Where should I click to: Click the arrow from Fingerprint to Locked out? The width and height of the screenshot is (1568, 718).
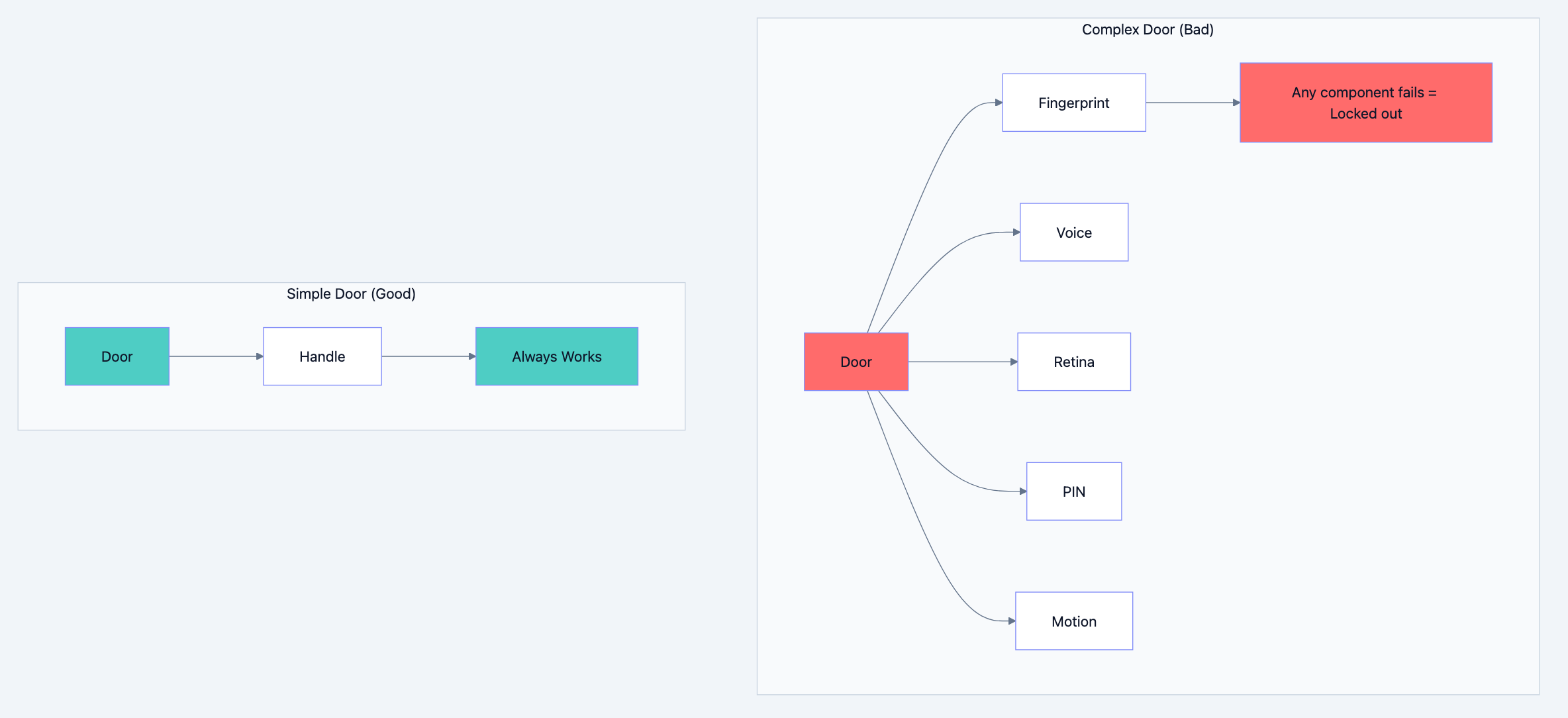(x=1192, y=103)
